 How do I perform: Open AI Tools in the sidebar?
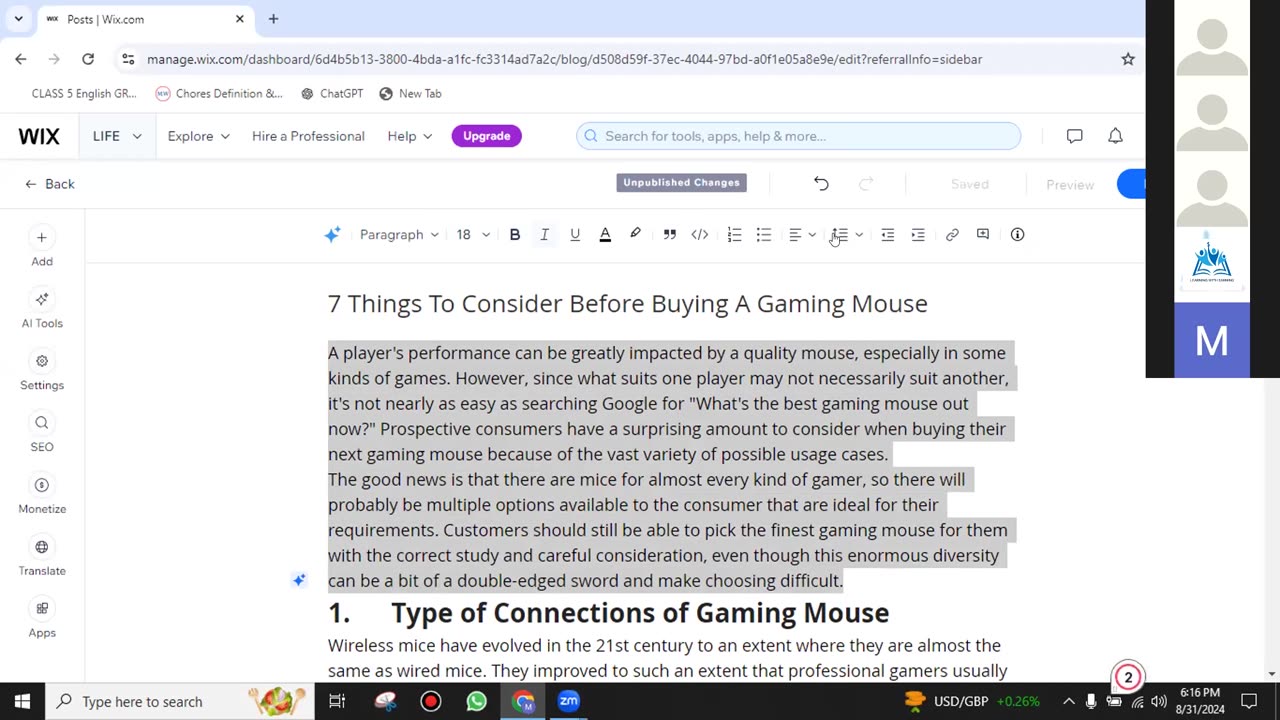point(42,310)
